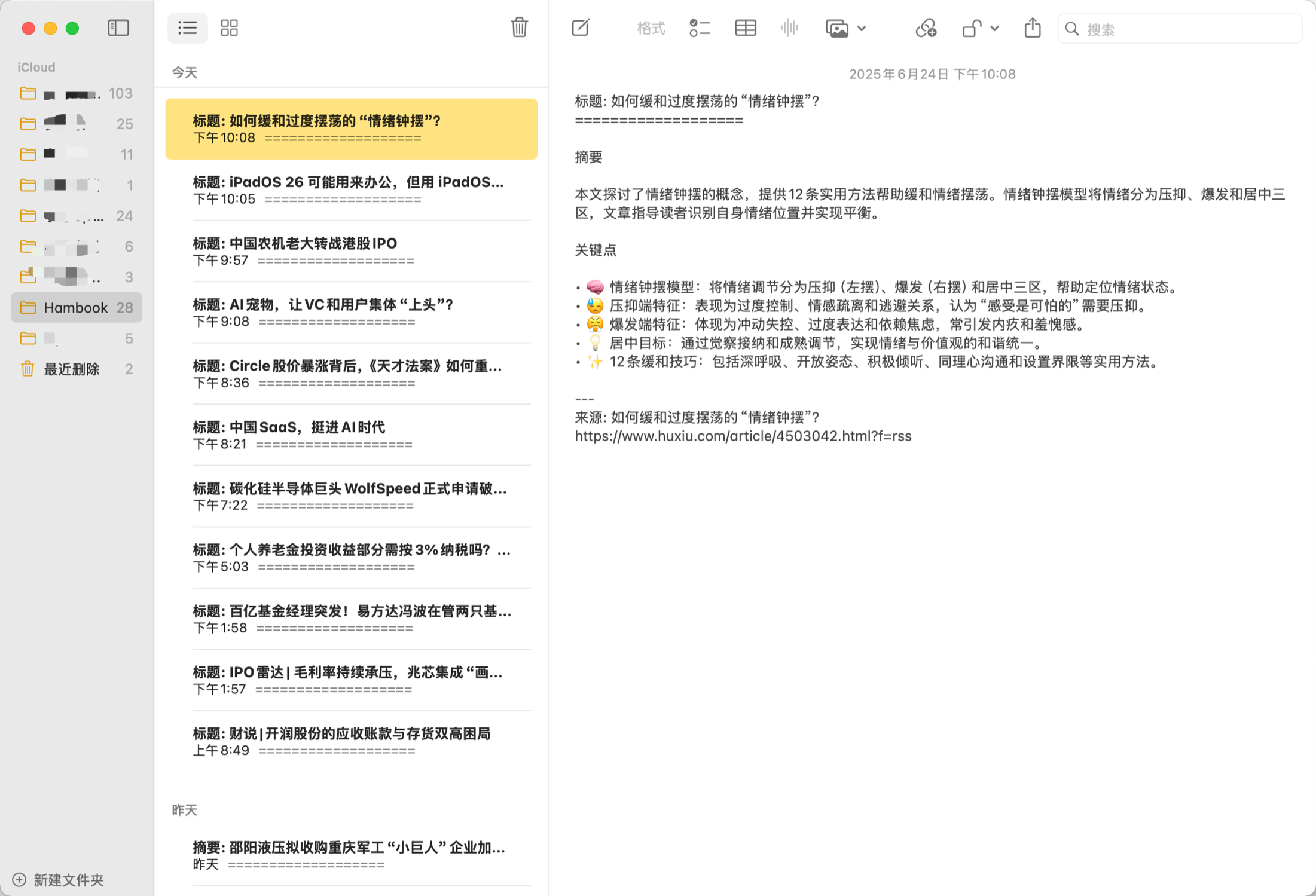Switch to list view
The width and height of the screenshot is (1316, 896).
click(187, 28)
